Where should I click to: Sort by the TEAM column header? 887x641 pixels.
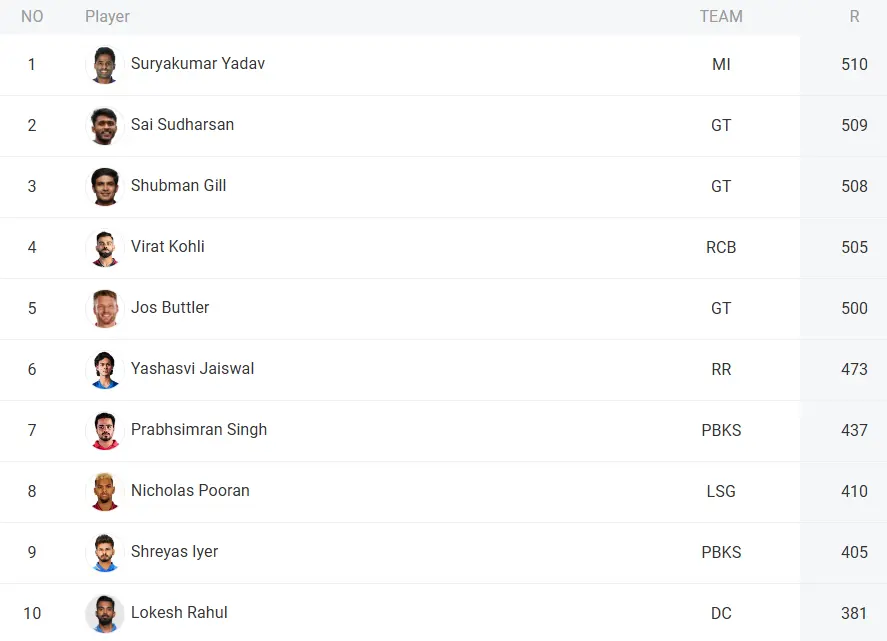pyautogui.click(x=721, y=16)
